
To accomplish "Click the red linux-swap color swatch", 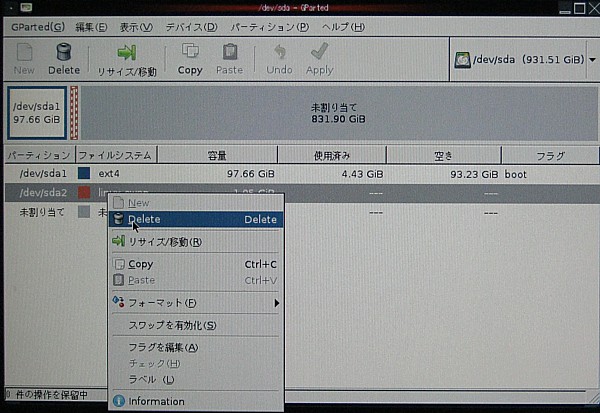I will 84,192.
